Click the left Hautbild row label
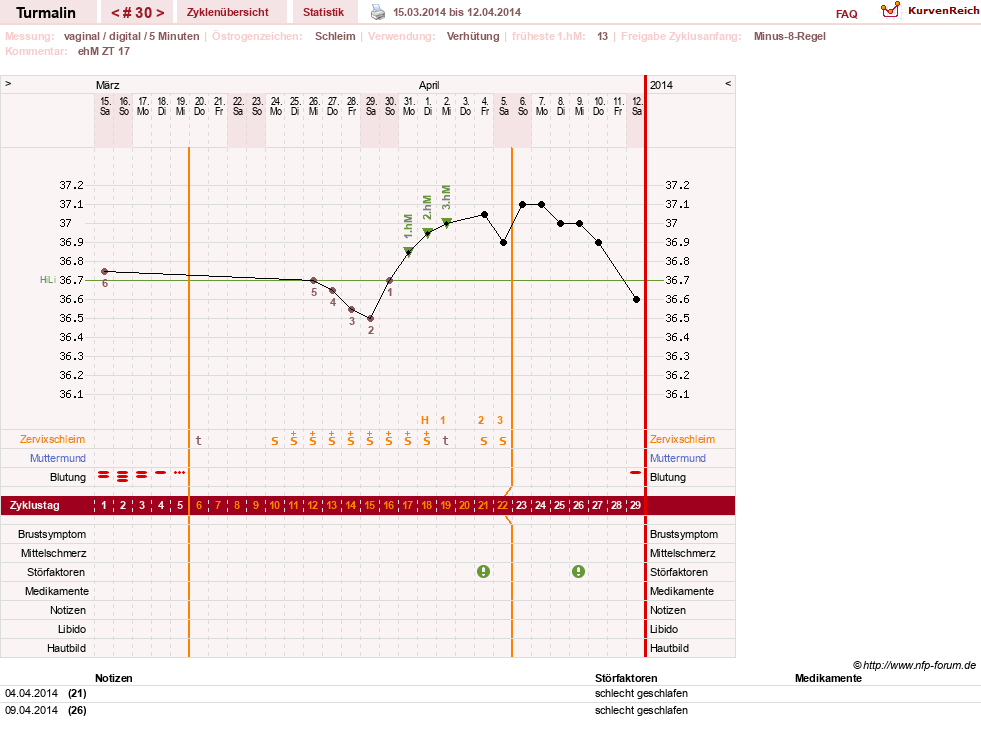The image size is (981, 737). [66, 648]
